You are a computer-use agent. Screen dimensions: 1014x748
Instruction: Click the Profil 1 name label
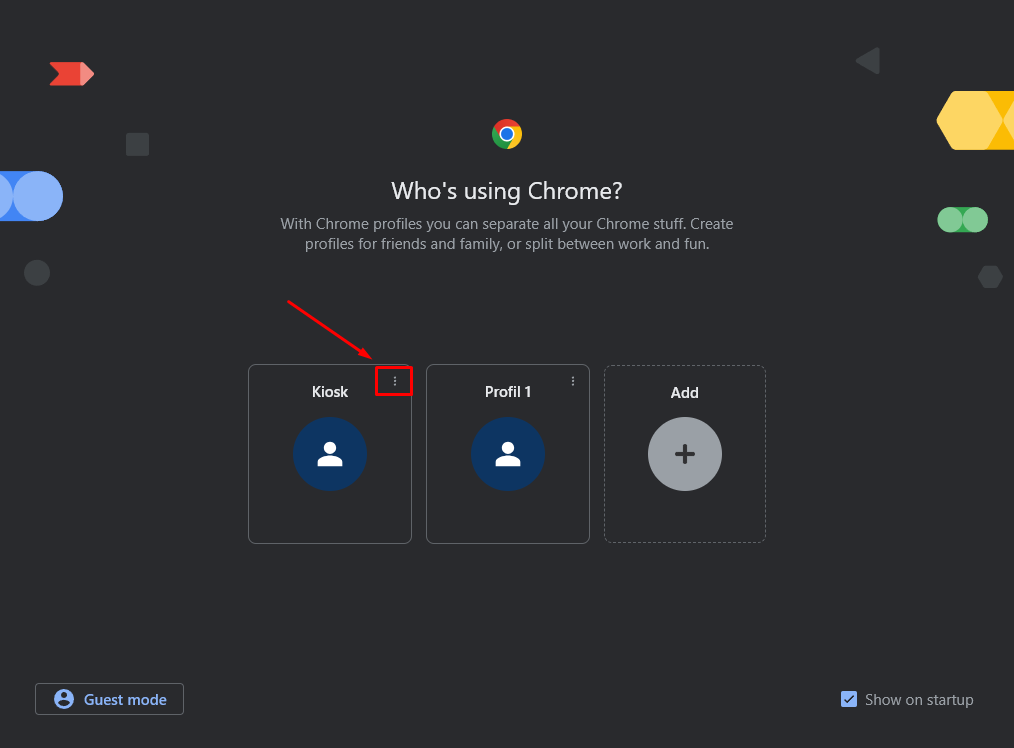pyautogui.click(x=508, y=392)
